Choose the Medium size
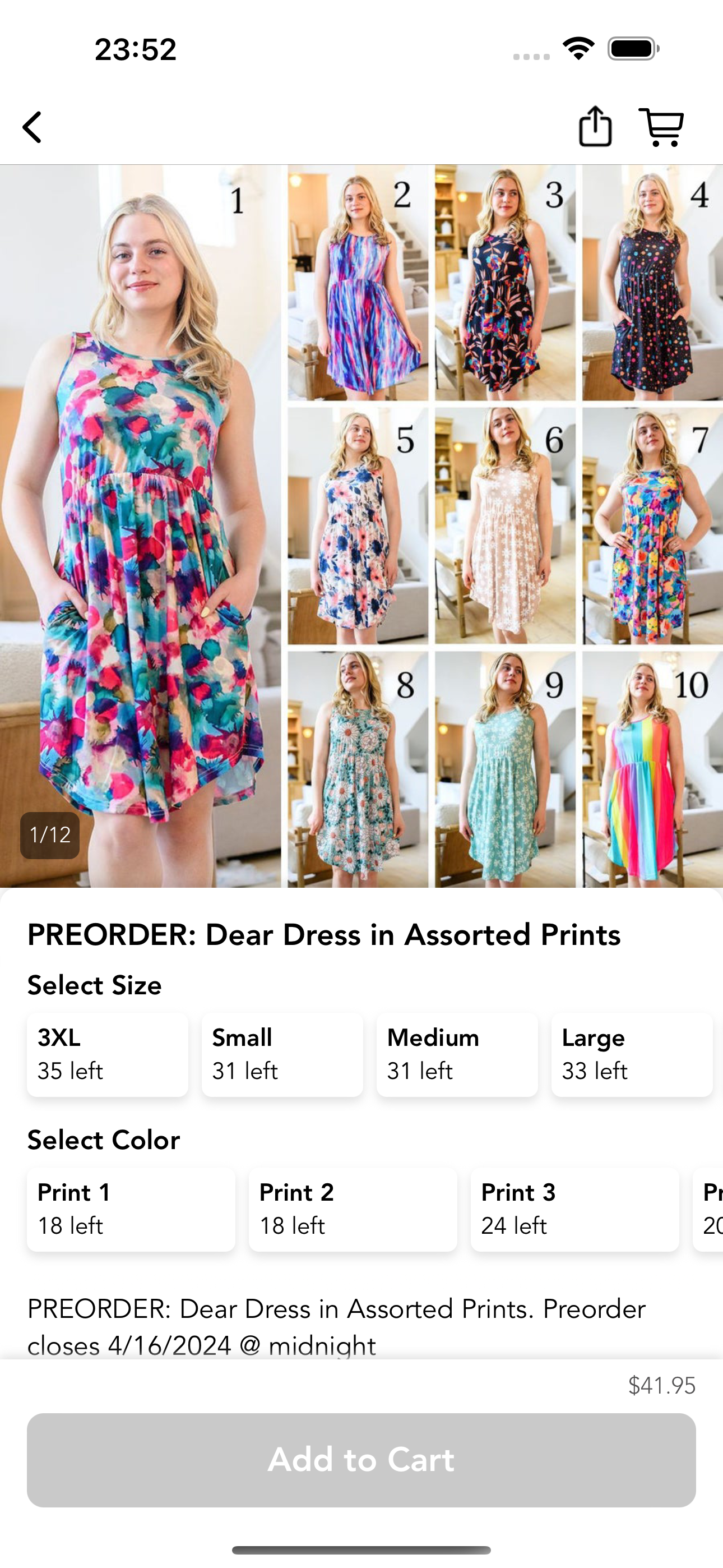This screenshot has width=723, height=1568. click(x=457, y=1055)
